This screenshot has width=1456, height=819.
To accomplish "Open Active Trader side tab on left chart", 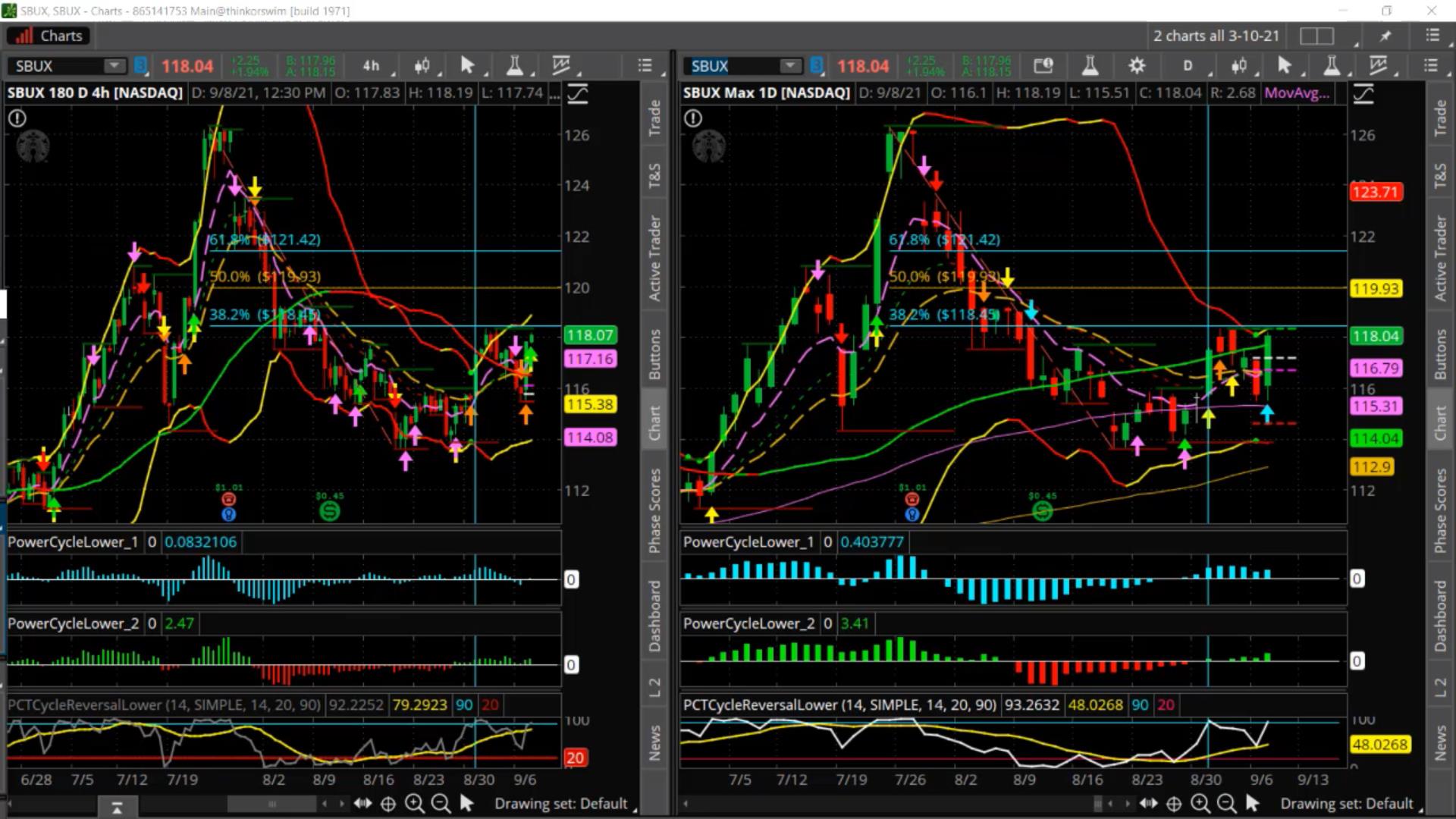I will pos(654,258).
